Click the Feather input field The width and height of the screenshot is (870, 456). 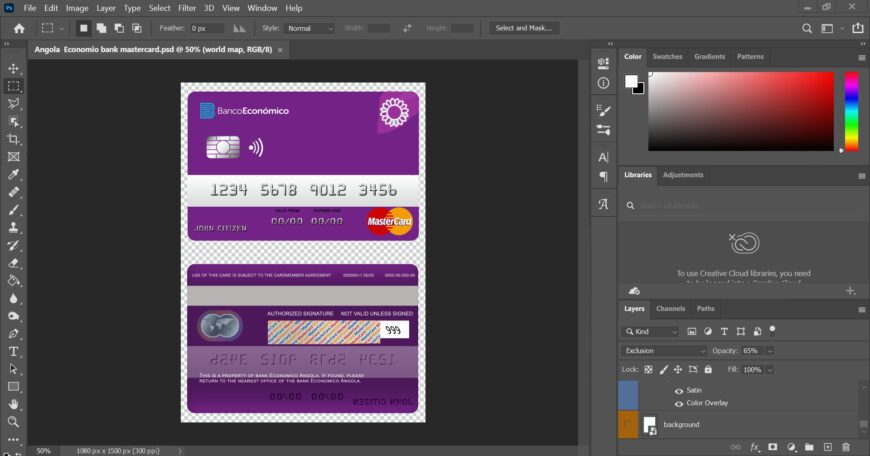tap(207, 28)
